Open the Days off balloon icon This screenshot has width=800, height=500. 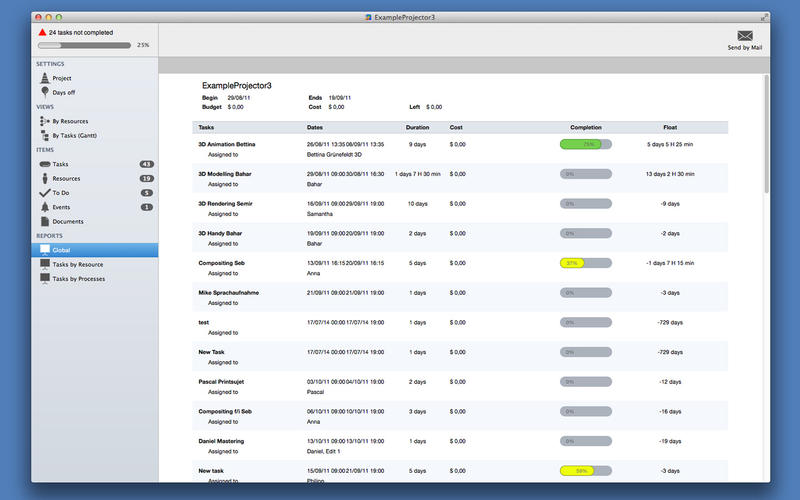(45, 92)
